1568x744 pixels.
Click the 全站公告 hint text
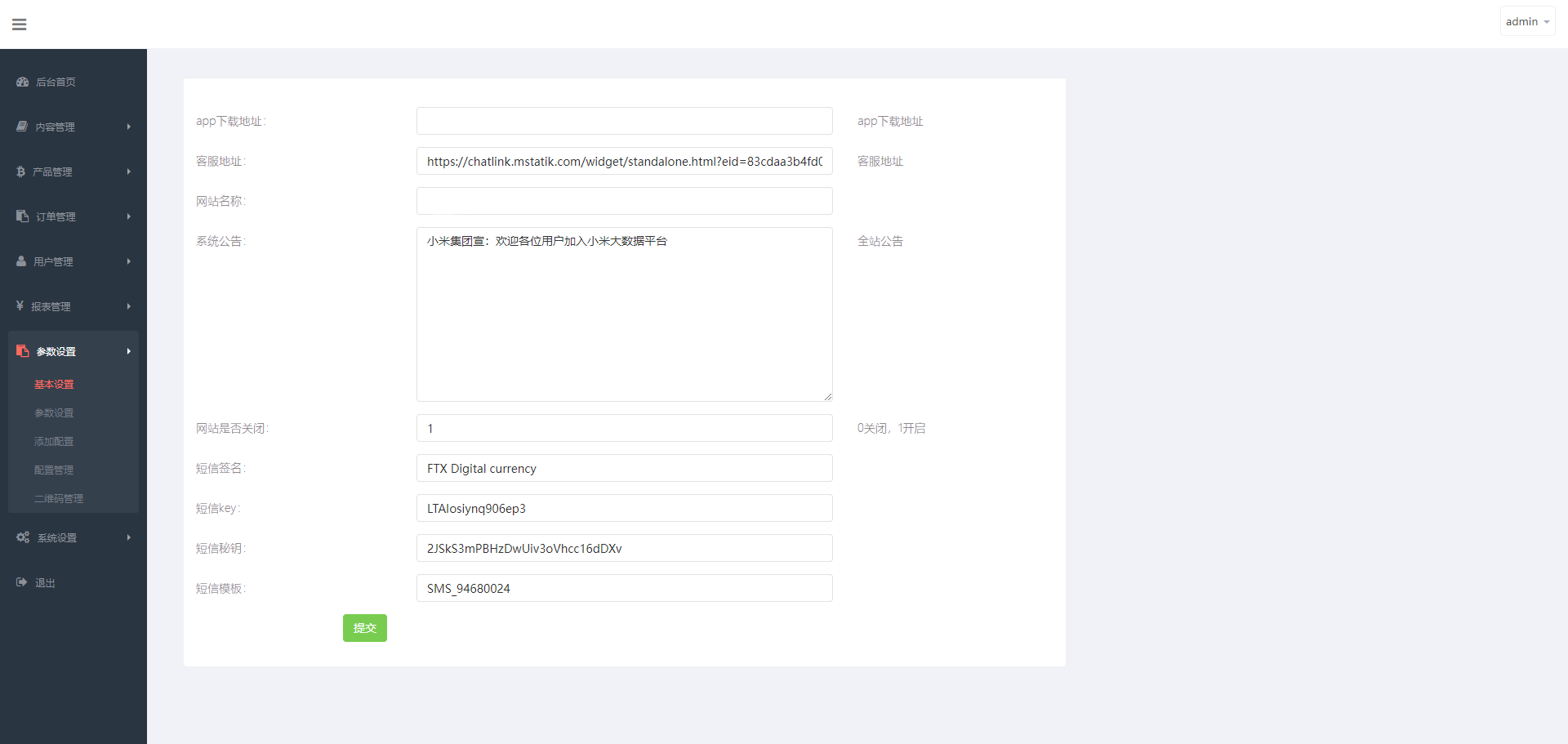[x=880, y=241]
